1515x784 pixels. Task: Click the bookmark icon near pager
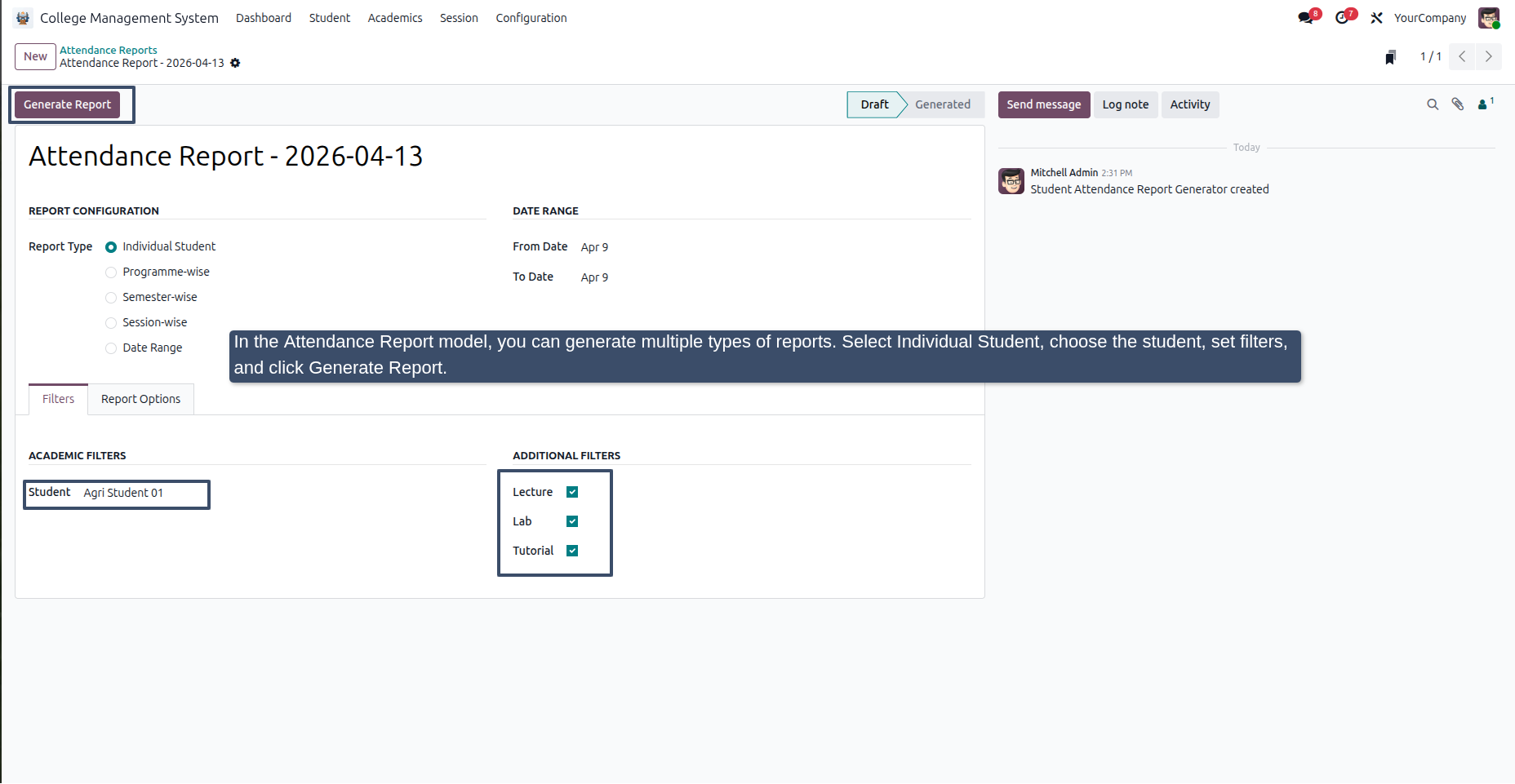pyautogui.click(x=1391, y=56)
